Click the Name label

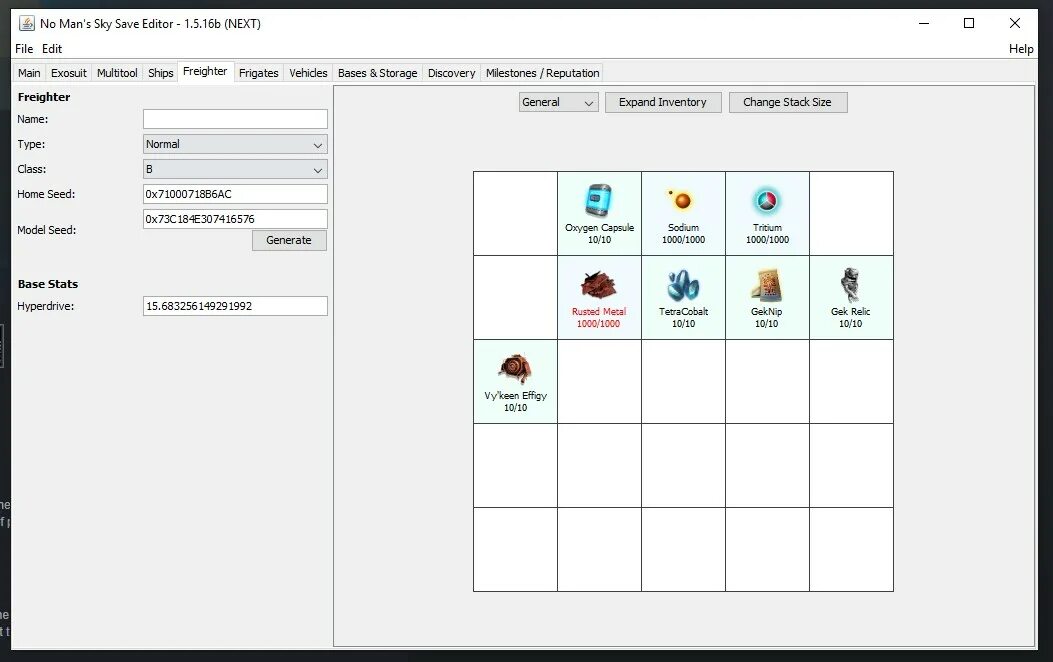[x=32, y=119]
